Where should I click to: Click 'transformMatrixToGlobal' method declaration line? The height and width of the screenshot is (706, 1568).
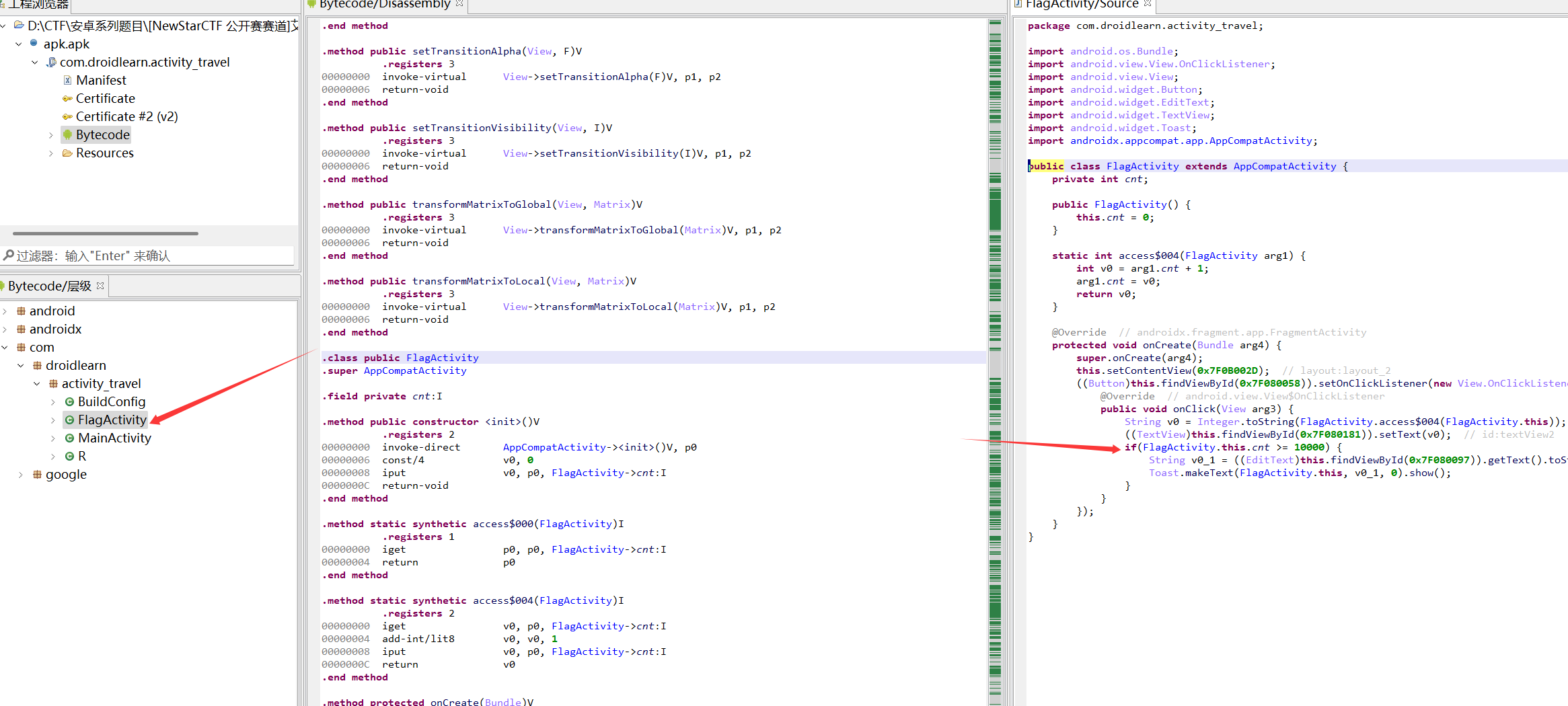482,204
